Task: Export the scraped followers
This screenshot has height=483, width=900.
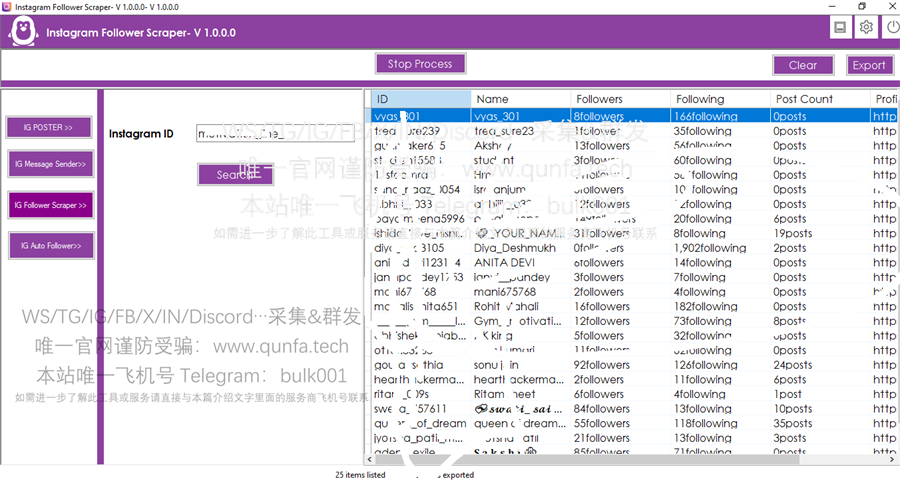Action: click(x=869, y=65)
